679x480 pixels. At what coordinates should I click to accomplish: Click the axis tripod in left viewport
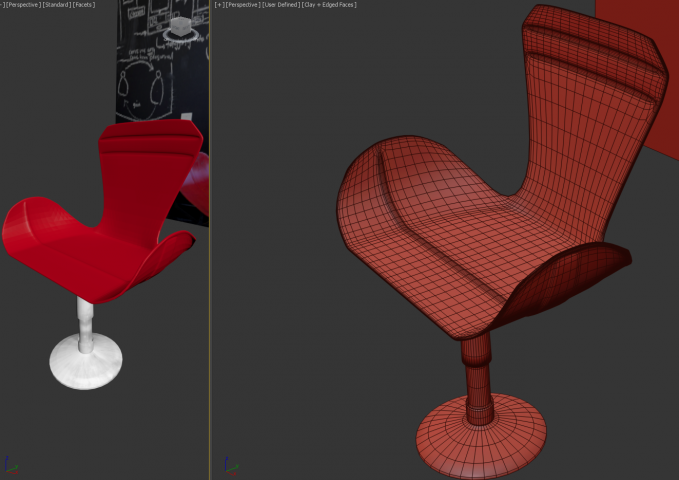[x=11, y=465]
